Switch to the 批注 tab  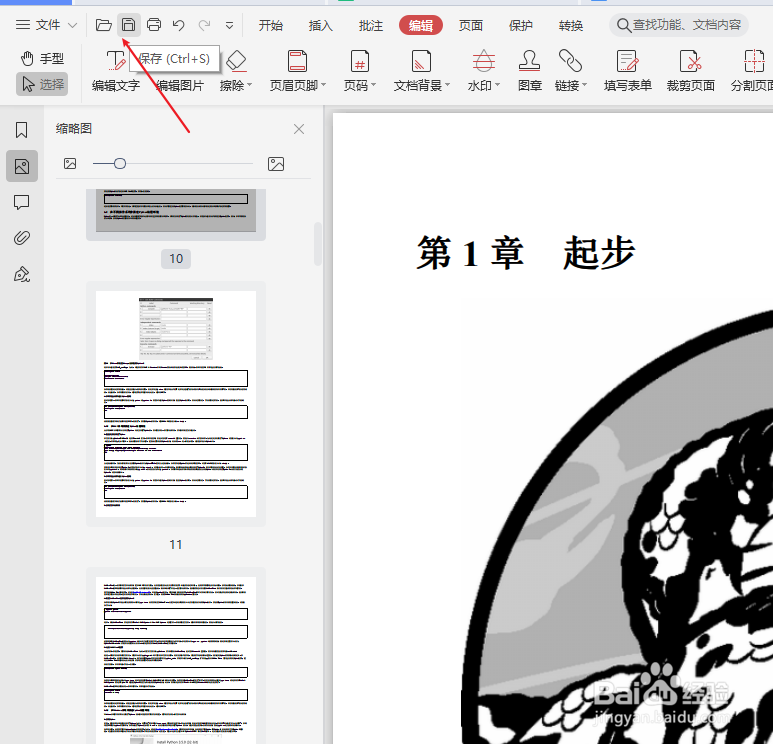pyautogui.click(x=371, y=25)
